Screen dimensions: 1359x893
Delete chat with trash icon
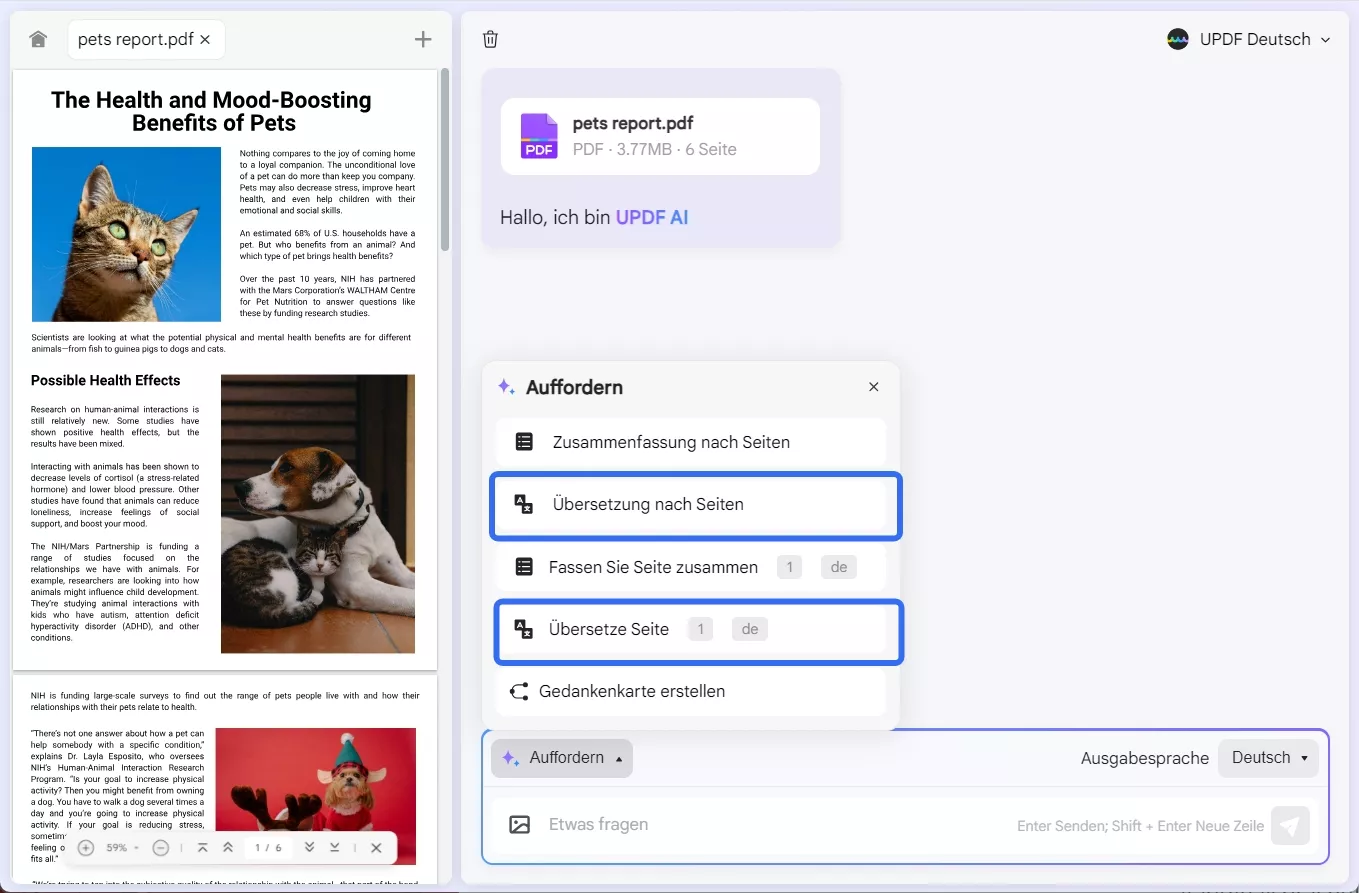coord(490,39)
